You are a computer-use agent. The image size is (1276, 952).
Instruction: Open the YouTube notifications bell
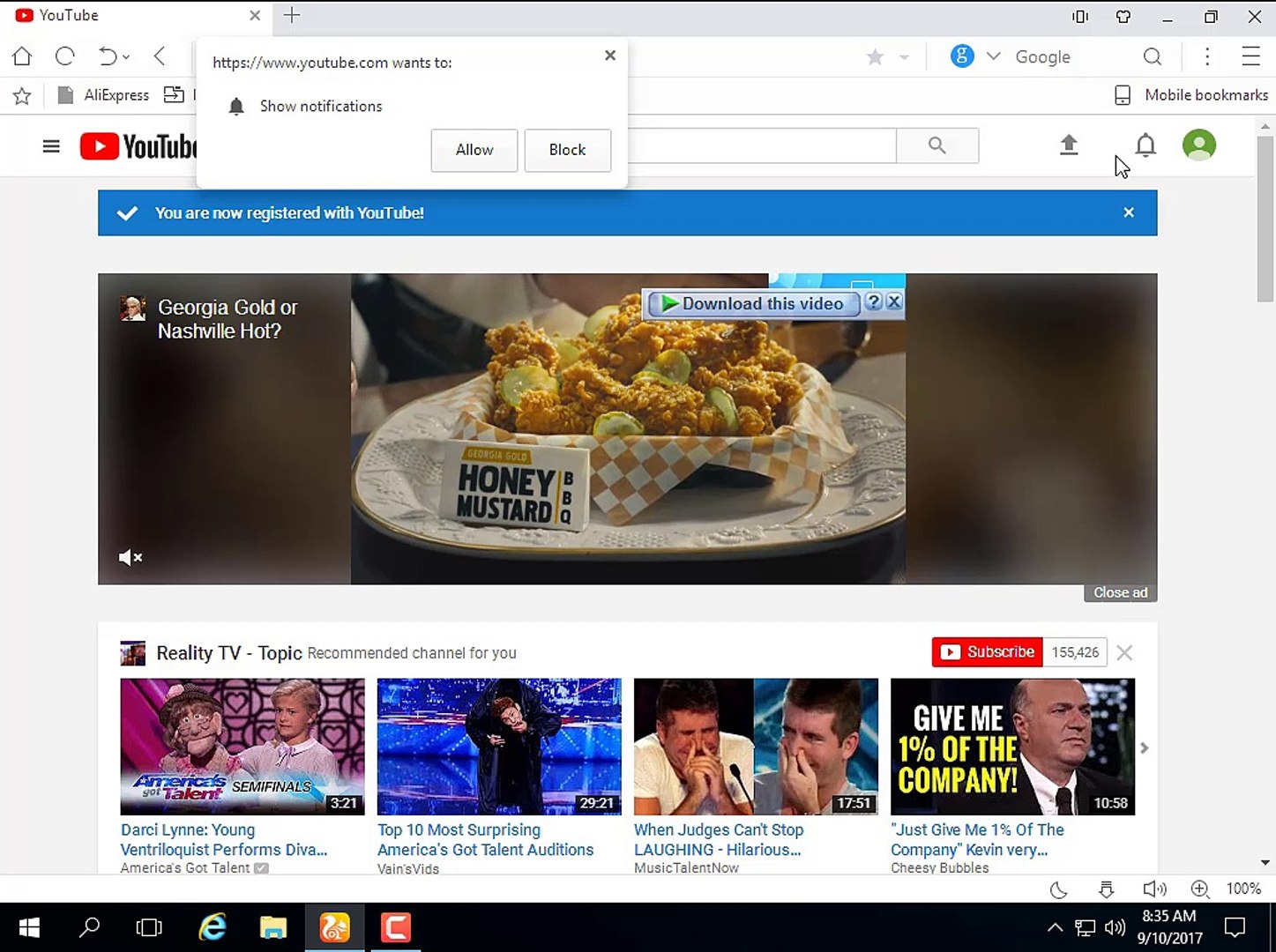[x=1145, y=145]
